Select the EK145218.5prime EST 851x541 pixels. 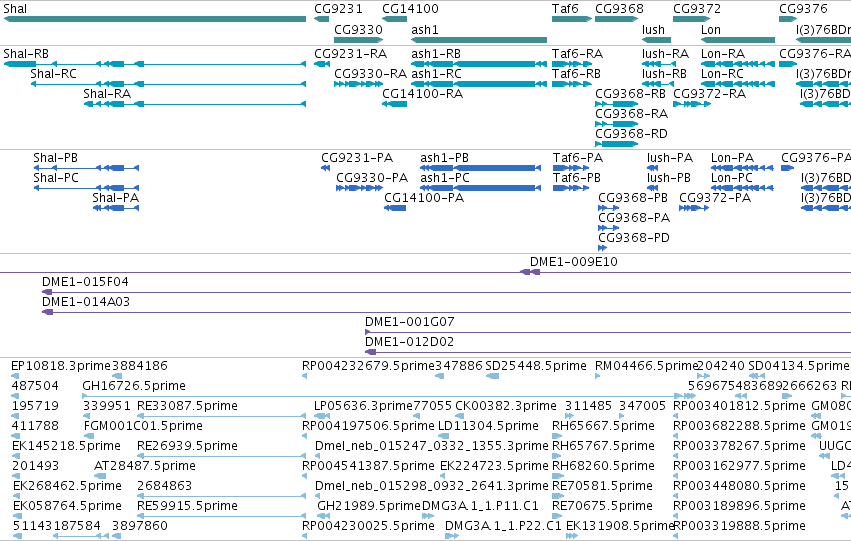click(x=16, y=456)
